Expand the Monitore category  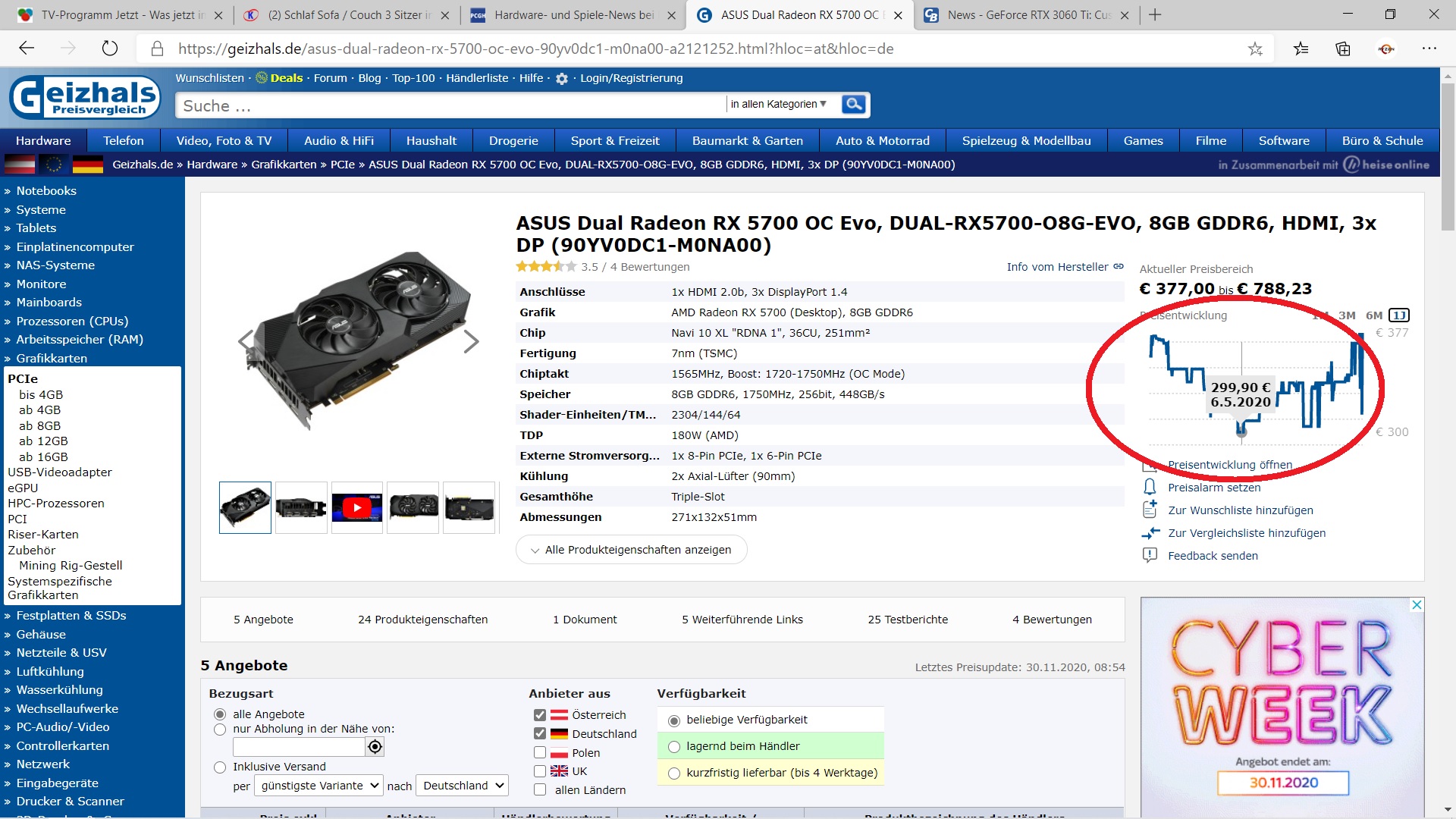pos(41,284)
